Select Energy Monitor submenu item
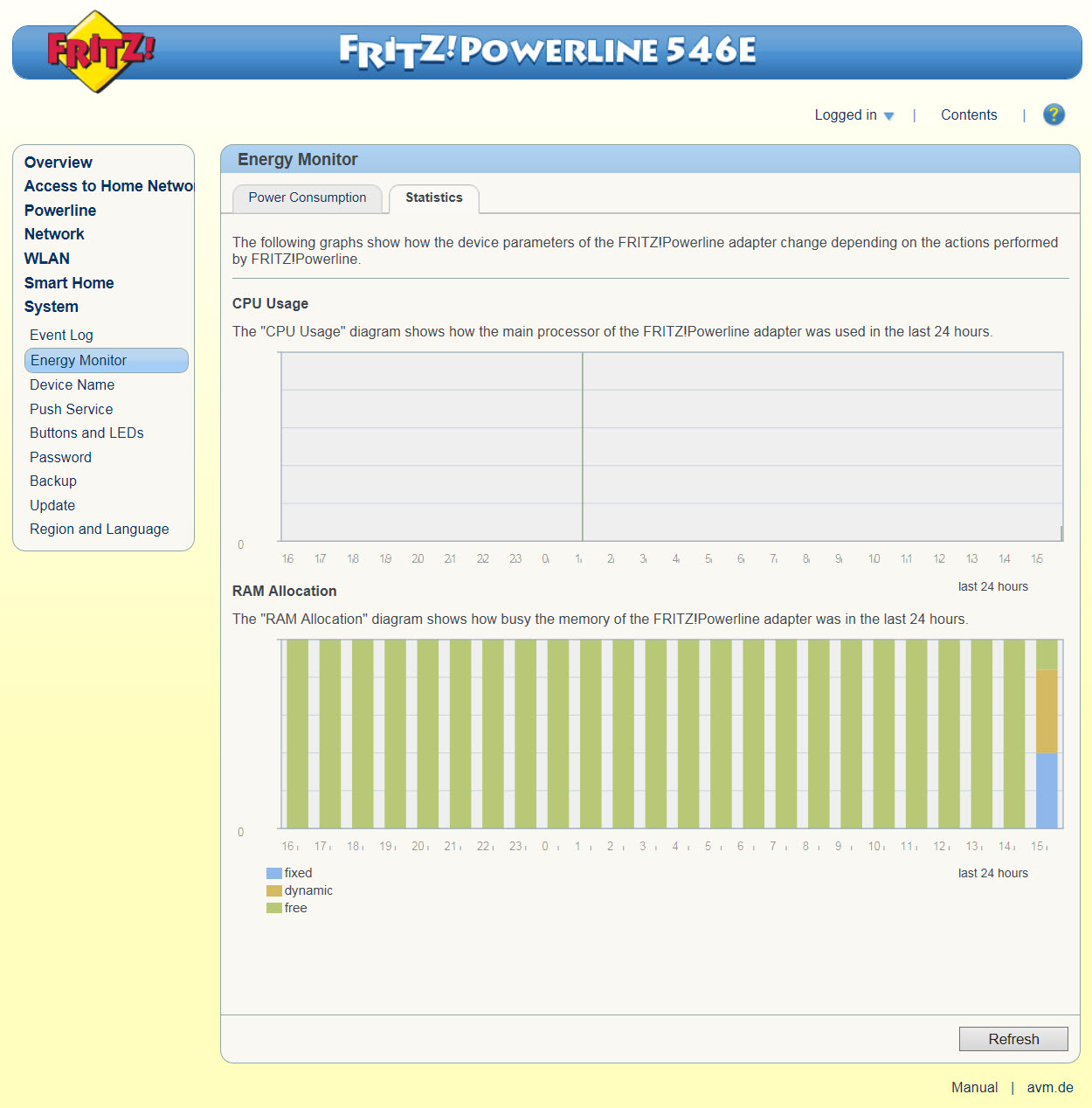 [x=107, y=360]
